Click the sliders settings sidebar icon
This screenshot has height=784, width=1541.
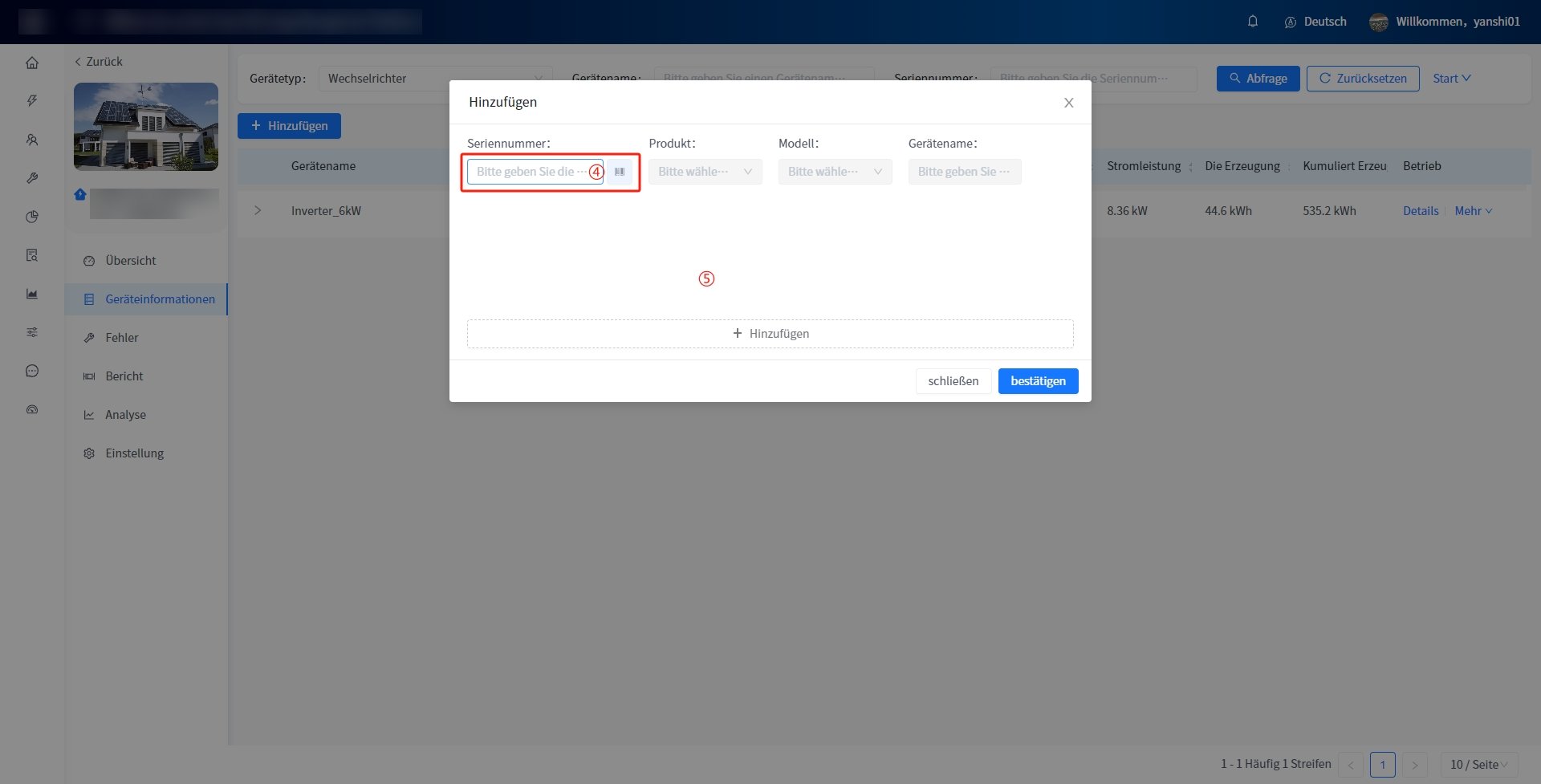tap(32, 332)
